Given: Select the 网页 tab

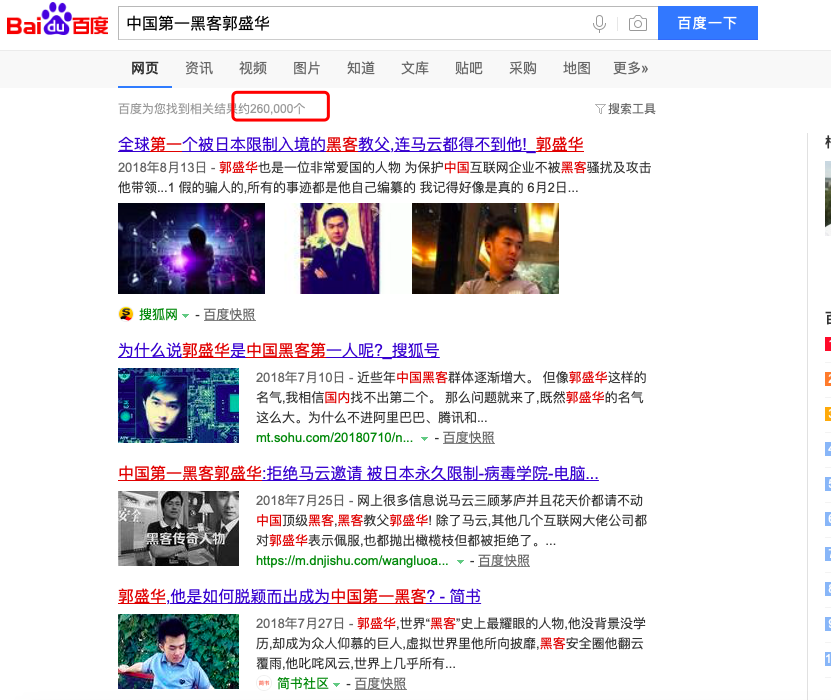Looking at the screenshot, I should coord(145,68).
